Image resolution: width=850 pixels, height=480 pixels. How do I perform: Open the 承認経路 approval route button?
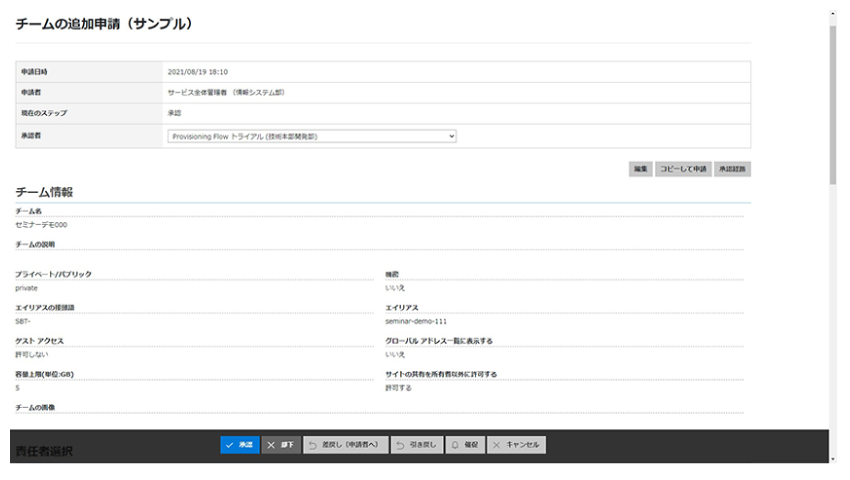click(732, 169)
